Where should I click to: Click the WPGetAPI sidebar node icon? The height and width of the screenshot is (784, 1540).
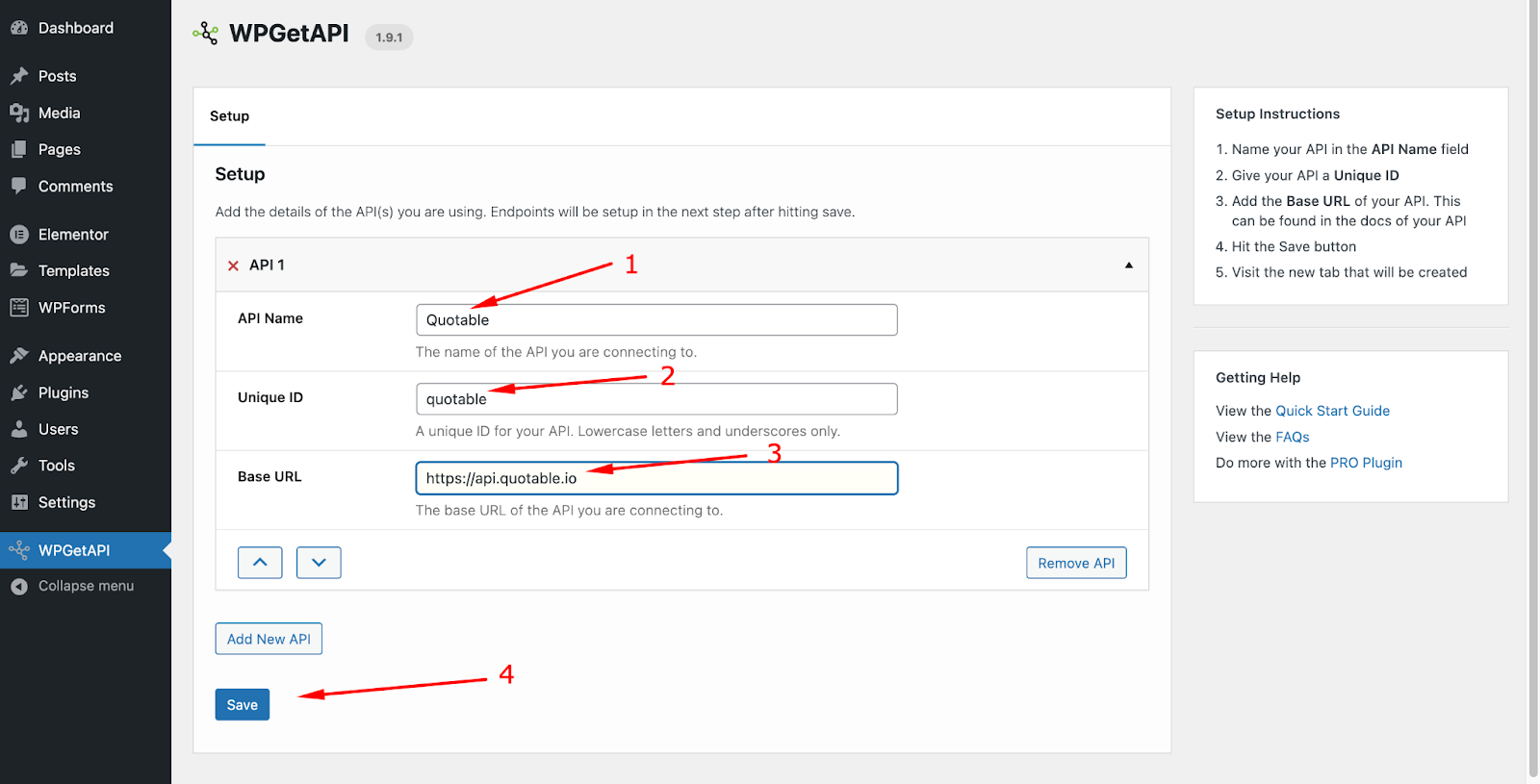pyautogui.click(x=19, y=550)
